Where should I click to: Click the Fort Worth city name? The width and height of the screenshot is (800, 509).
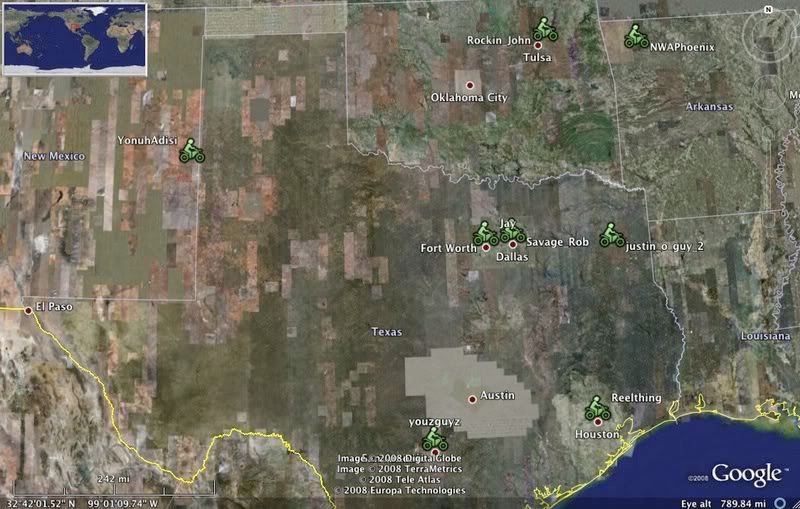pos(448,248)
